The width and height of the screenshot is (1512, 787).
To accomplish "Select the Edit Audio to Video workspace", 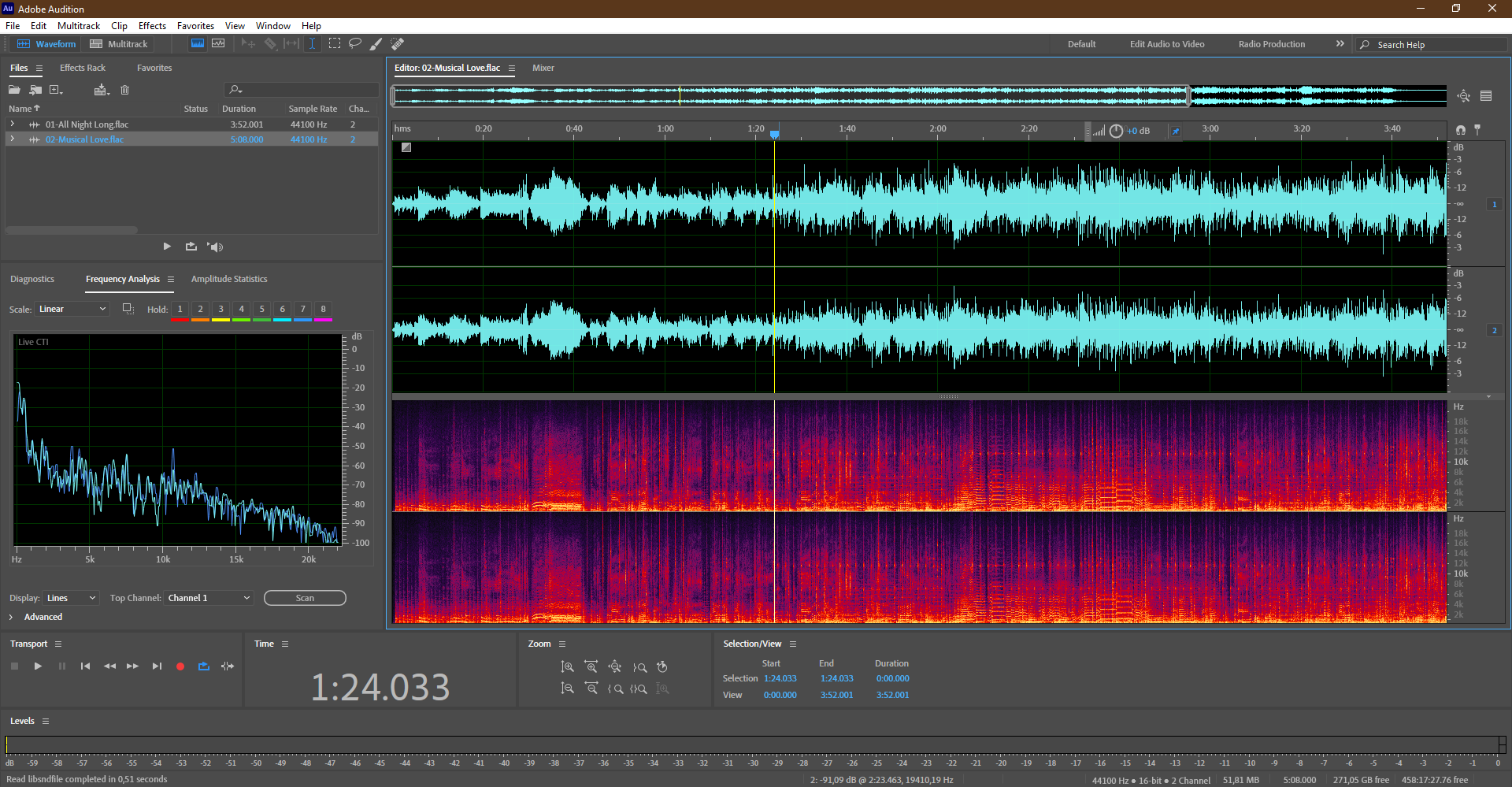I will click(x=1167, y=44).
